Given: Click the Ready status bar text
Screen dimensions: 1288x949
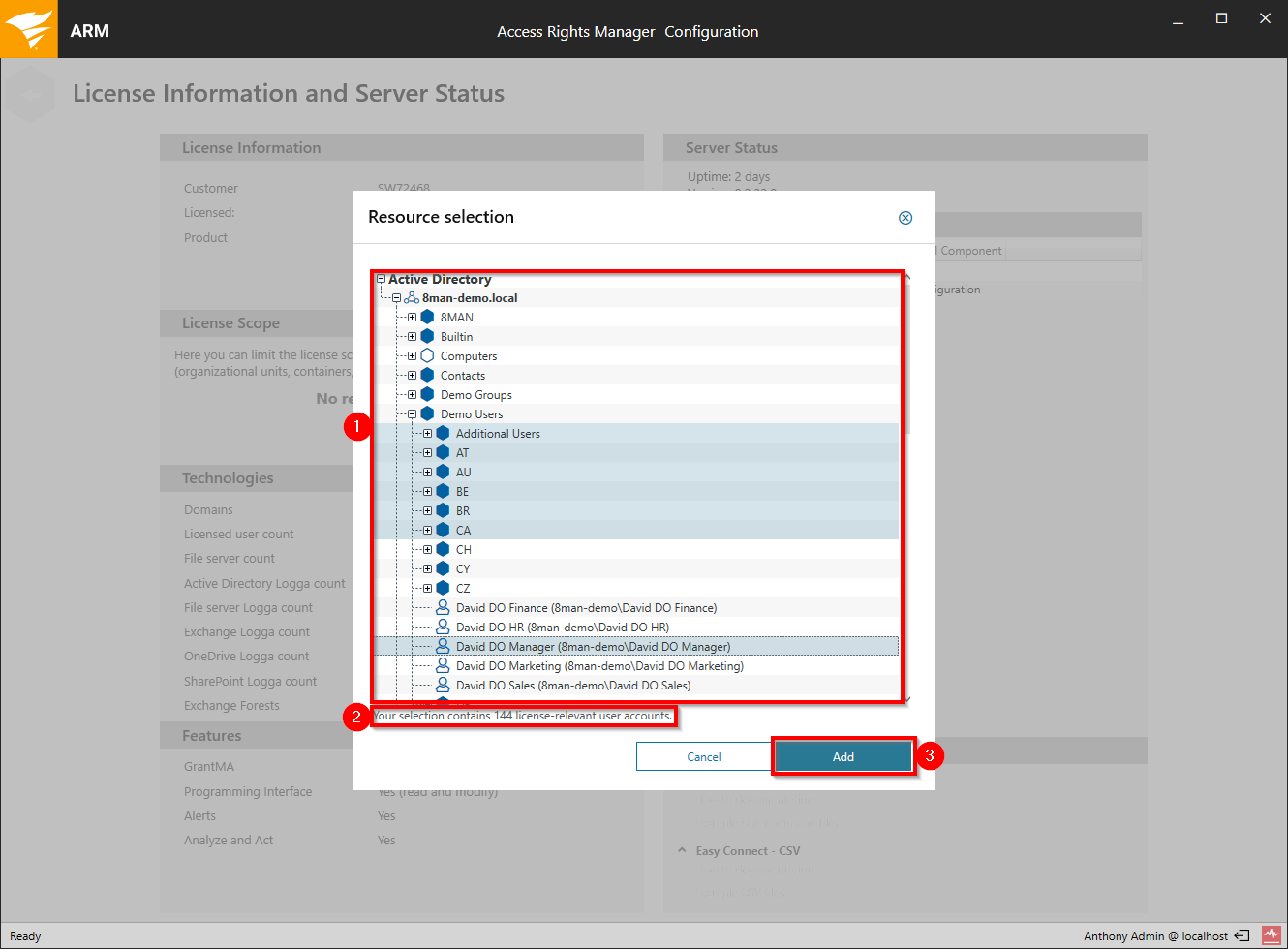Looking at the screenshot, I should point(25,936).
